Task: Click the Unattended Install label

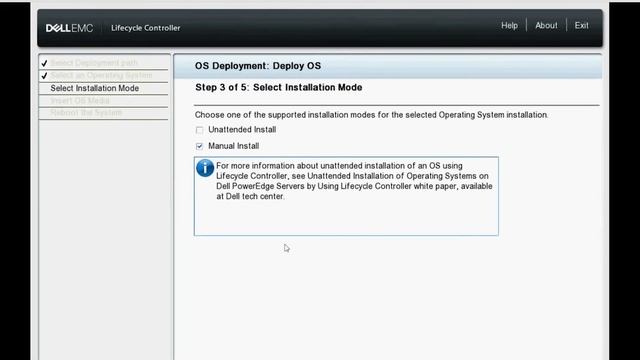Action: pyautogui.click(x=242, y=129)
